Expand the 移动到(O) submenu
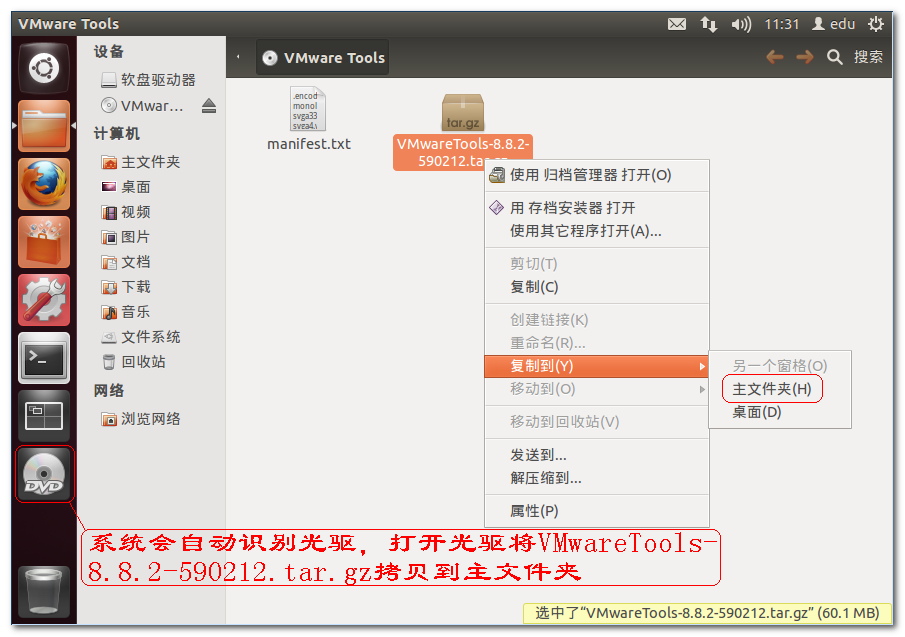The height and width of the screenshot is (637, 905). point(596,389)
